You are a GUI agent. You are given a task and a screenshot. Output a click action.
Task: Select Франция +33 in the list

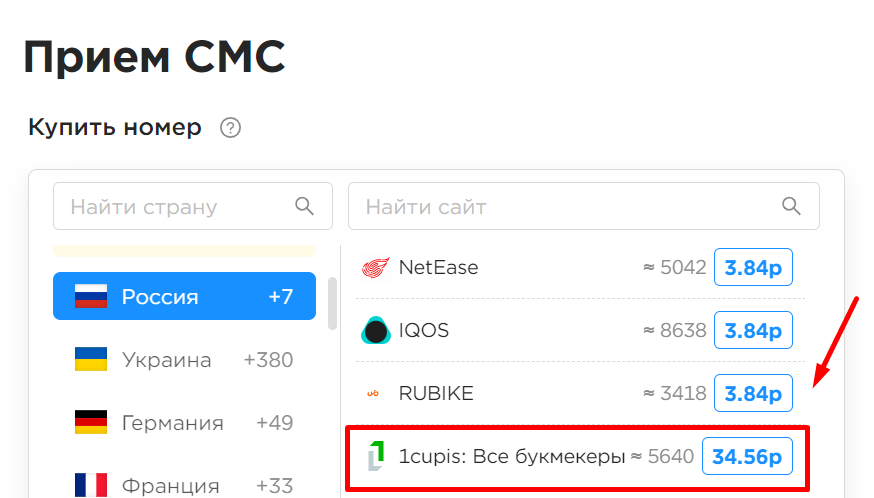tap(184, 484)
